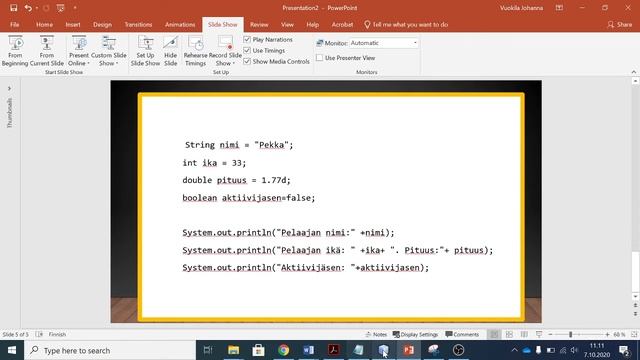Click the user name Vuokila Johanna
Image resolution: width=640 pixels, height=360 pixels.
click(521, 8)
